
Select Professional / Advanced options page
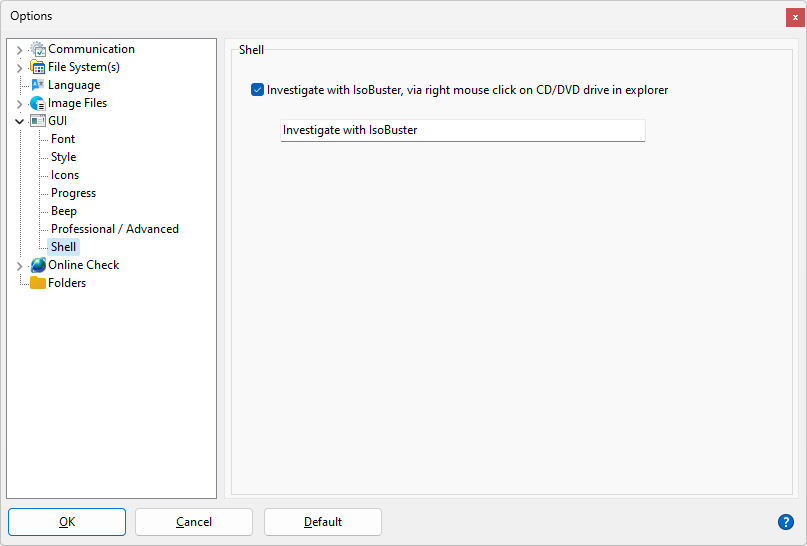115,229
